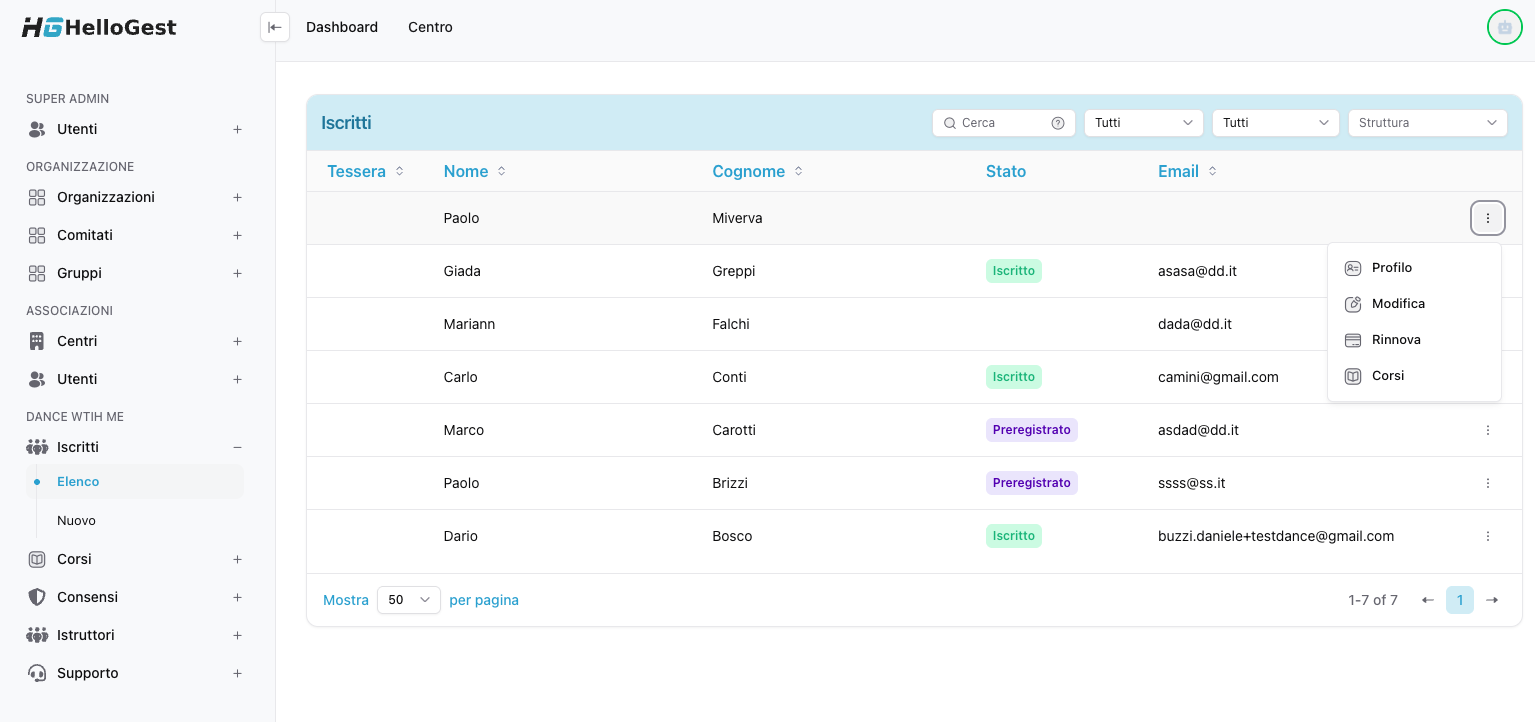The image size is (1535, 722).
Task: Select the Istruttori people icon
Action: pos(37,635)
